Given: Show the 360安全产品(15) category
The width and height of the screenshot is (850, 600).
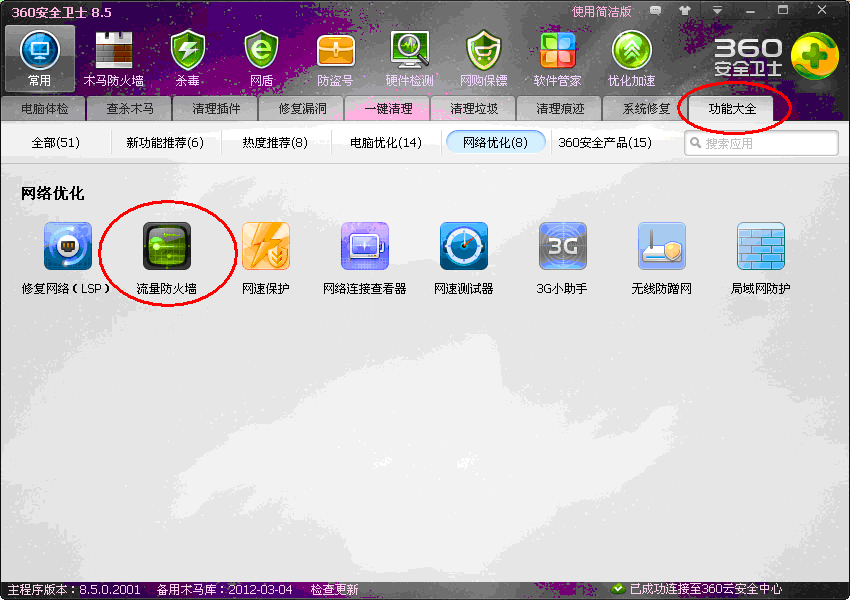Looking at the screenshot, I should 605,143.
